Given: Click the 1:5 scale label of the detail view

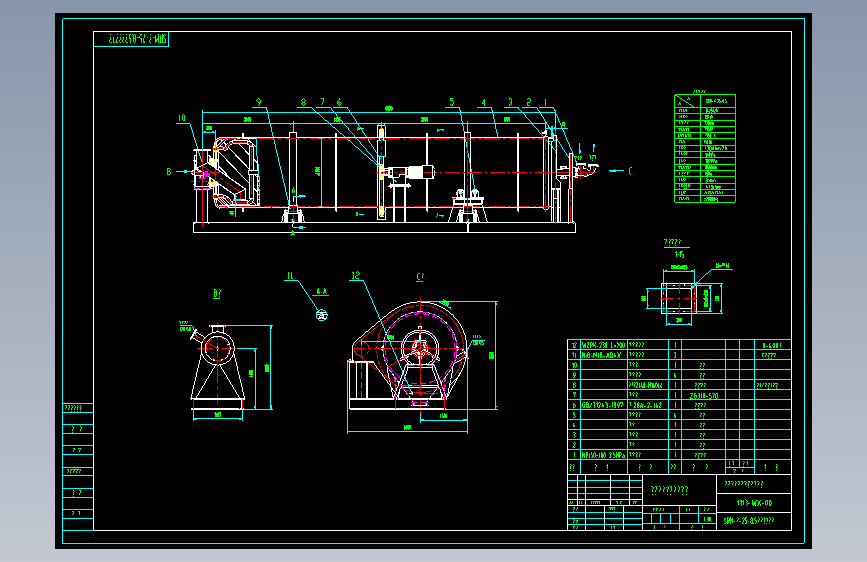Looking at the screenshot, I should coord(680,254).
